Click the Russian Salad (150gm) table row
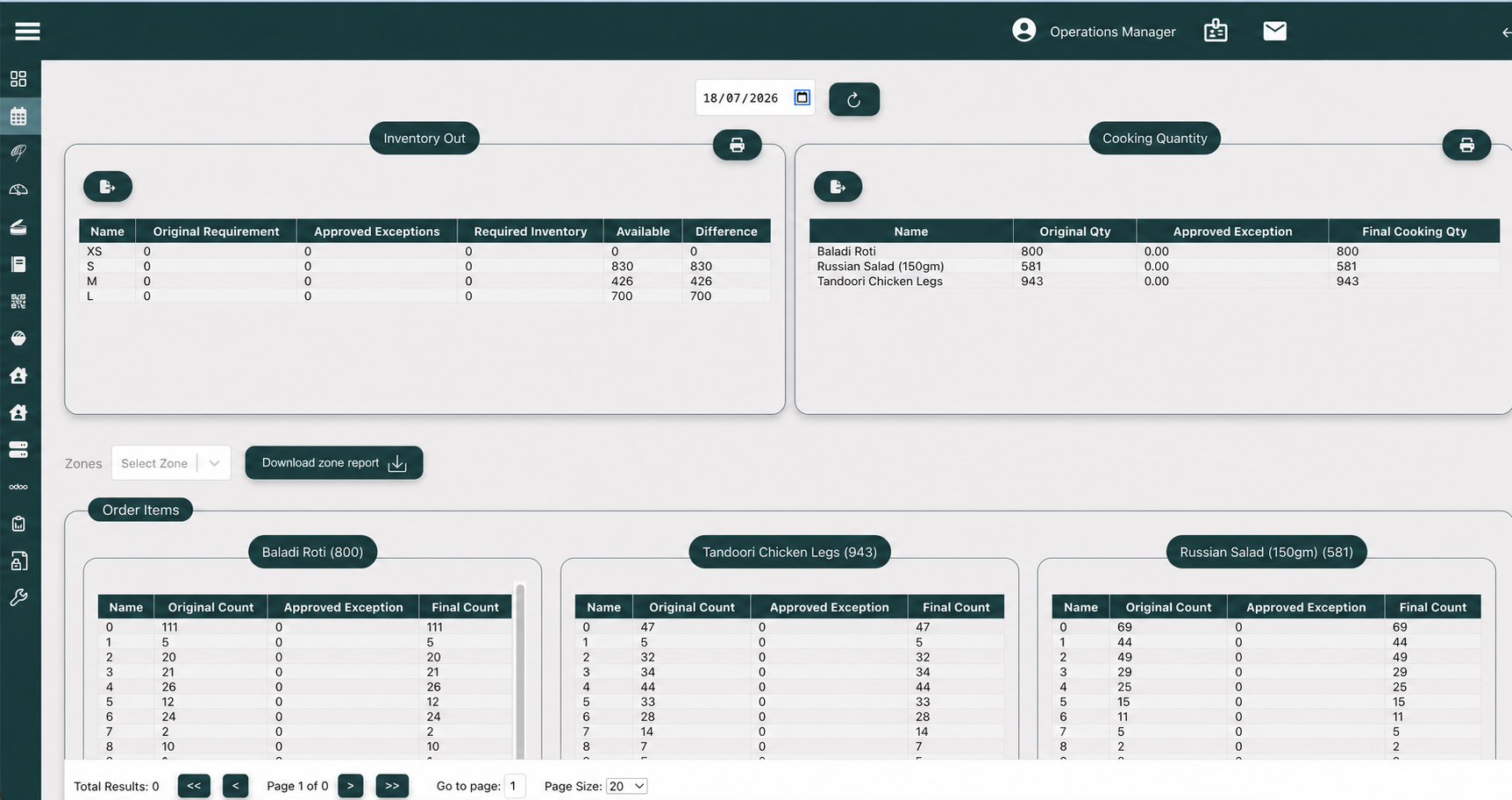This screenshot has width=1512, height=800. (1154, 266)
